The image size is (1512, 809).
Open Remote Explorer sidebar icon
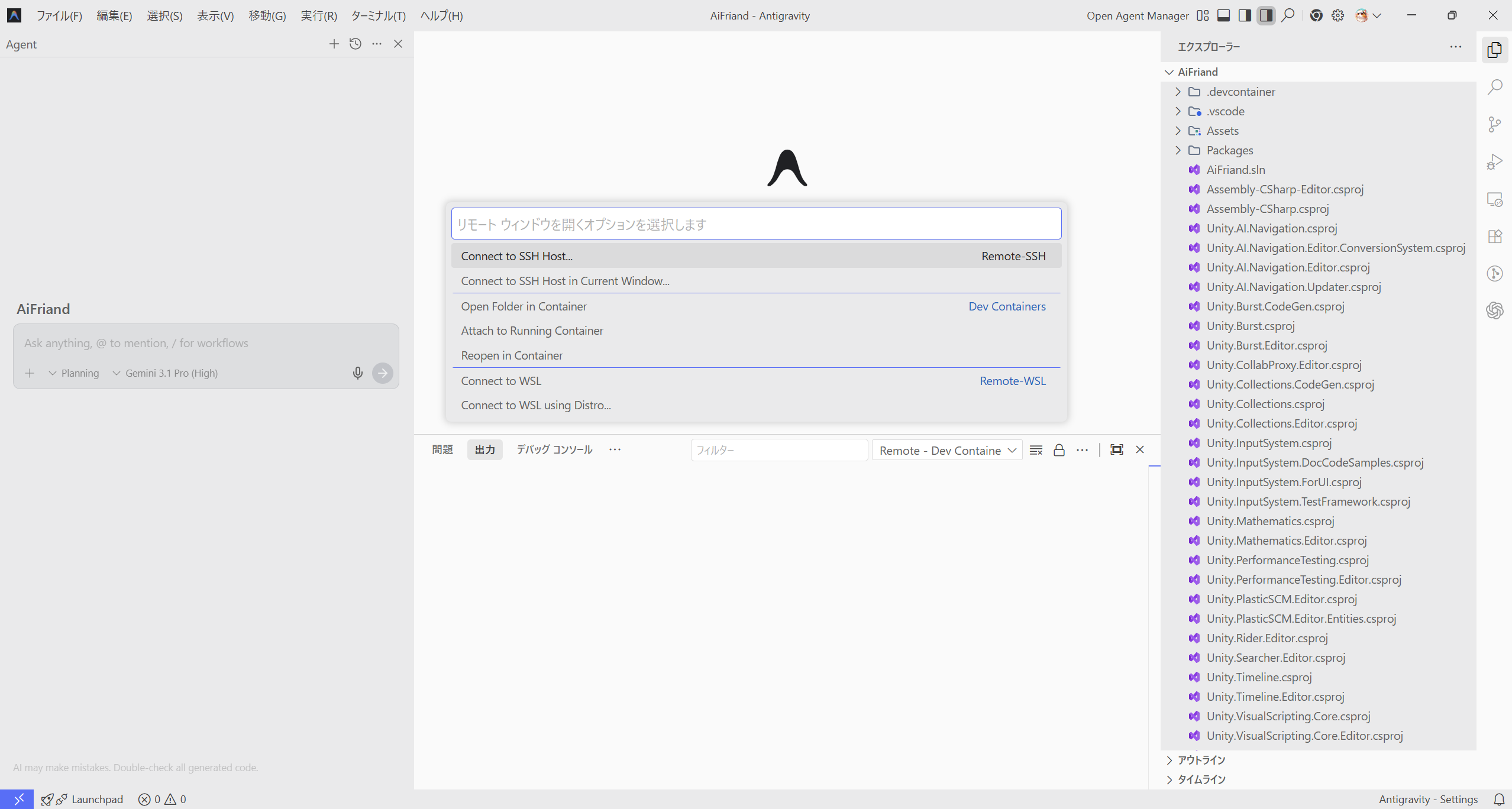click(1495, 199)
